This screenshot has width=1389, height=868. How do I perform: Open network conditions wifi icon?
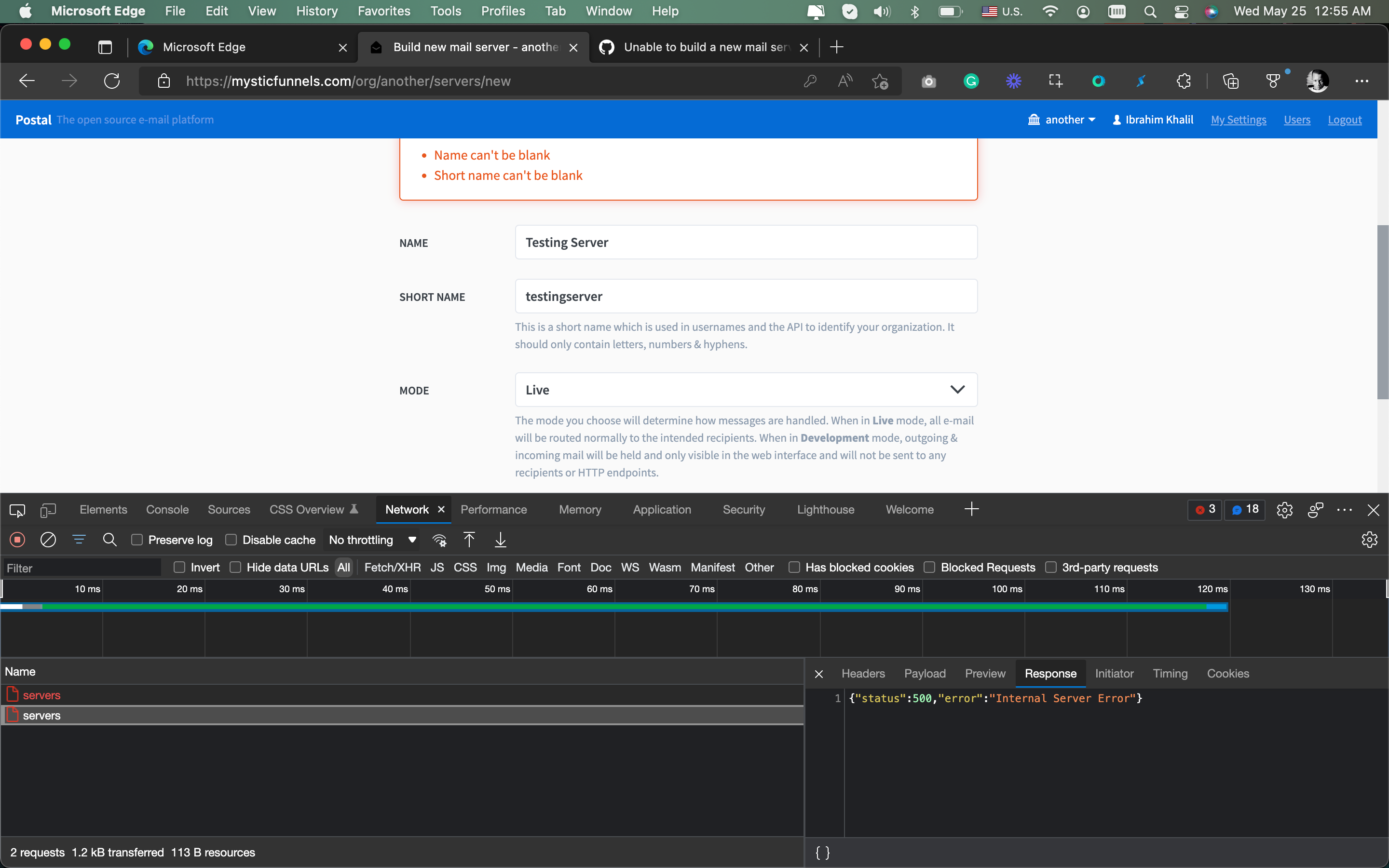pyautogui.click(x=439, y=540)
